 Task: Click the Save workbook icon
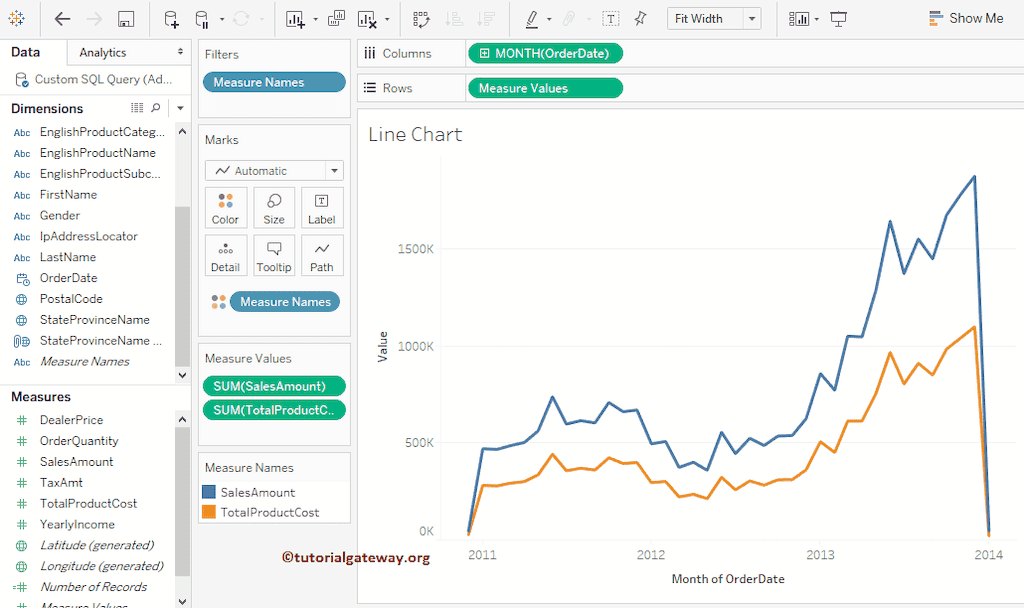pos(126,19)
